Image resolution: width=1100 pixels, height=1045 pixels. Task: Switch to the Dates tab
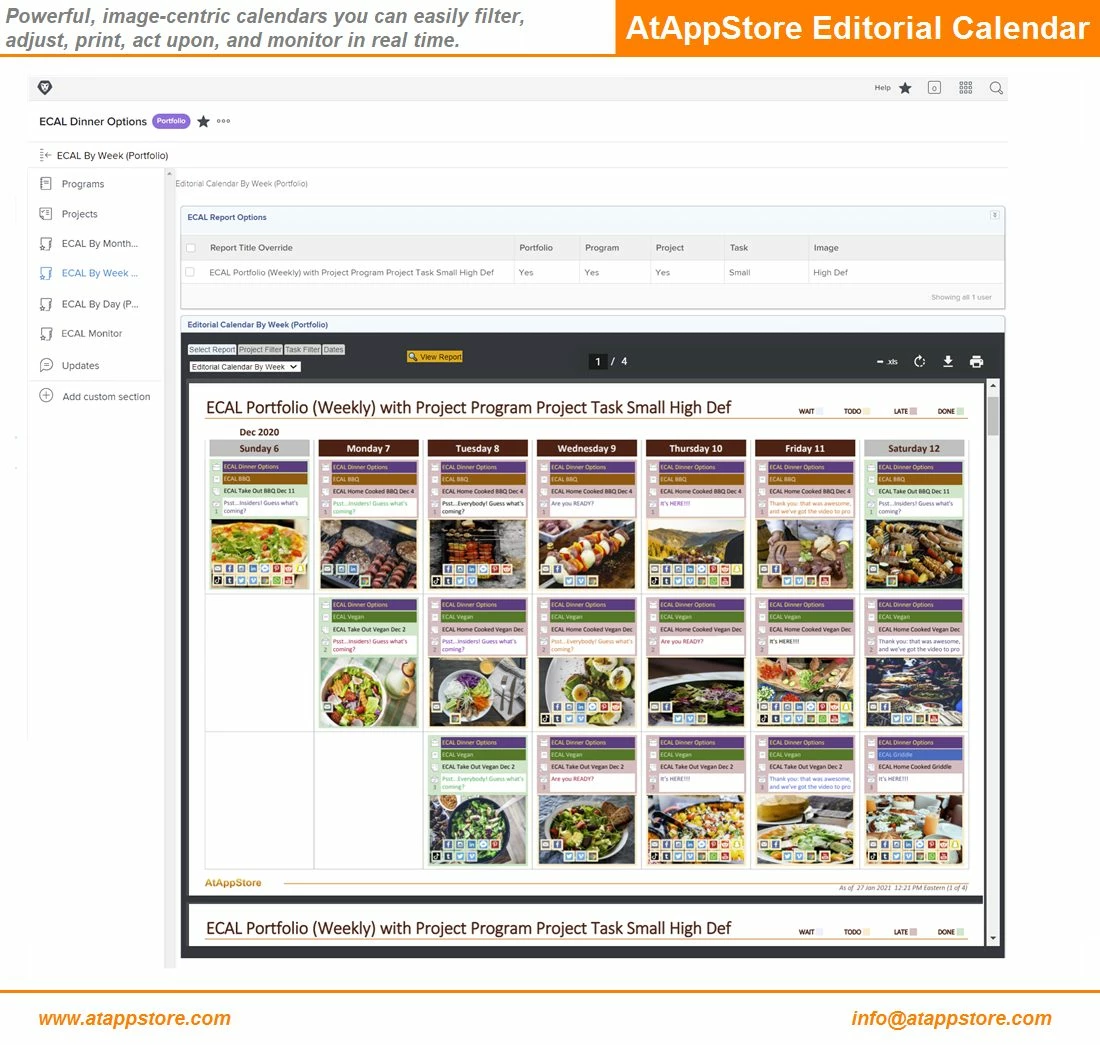point(333,349)
